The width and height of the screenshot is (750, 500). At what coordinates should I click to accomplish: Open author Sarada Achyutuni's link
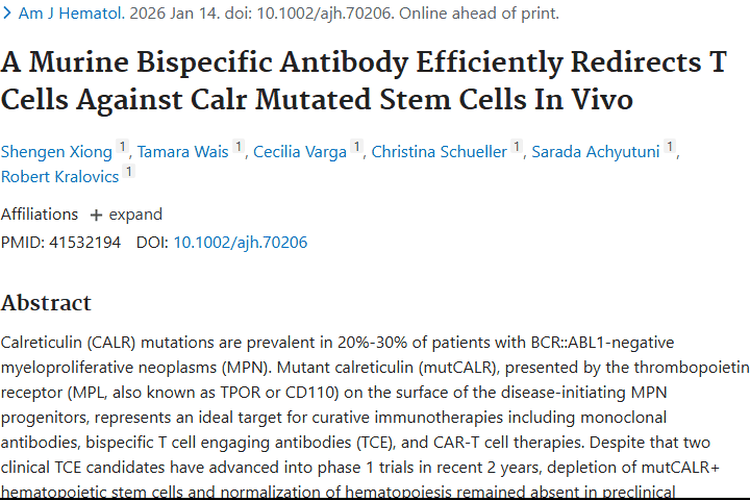pos(596,152)
